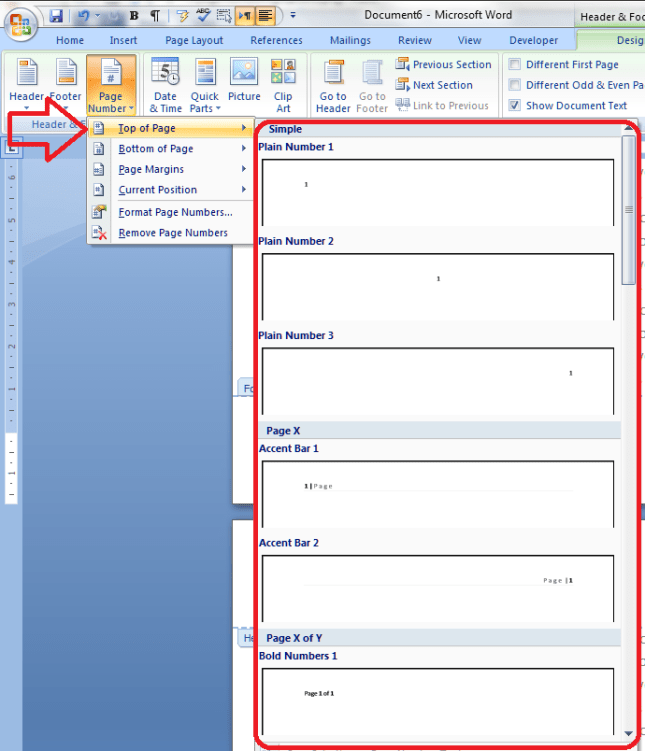Click the Page Margins menu icon
The width and height of the screenshot is (645, 751).
pyautogui.click(x=99, y=169)
